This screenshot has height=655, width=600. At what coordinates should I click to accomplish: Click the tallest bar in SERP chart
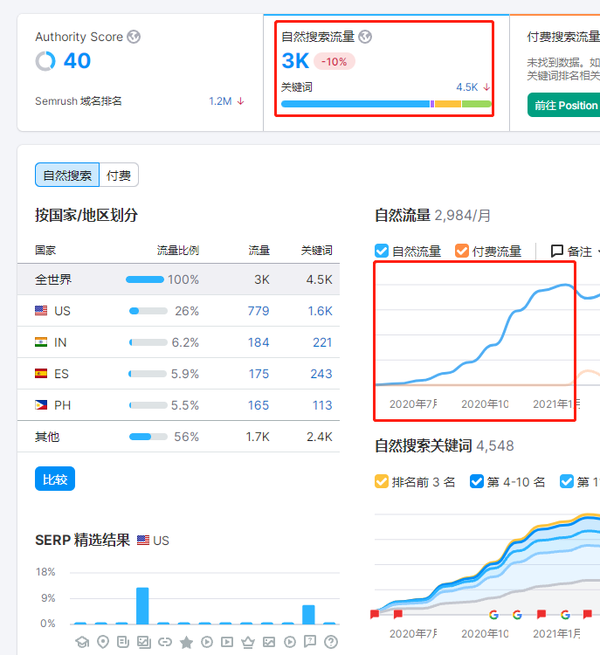(x=142, y=606)
